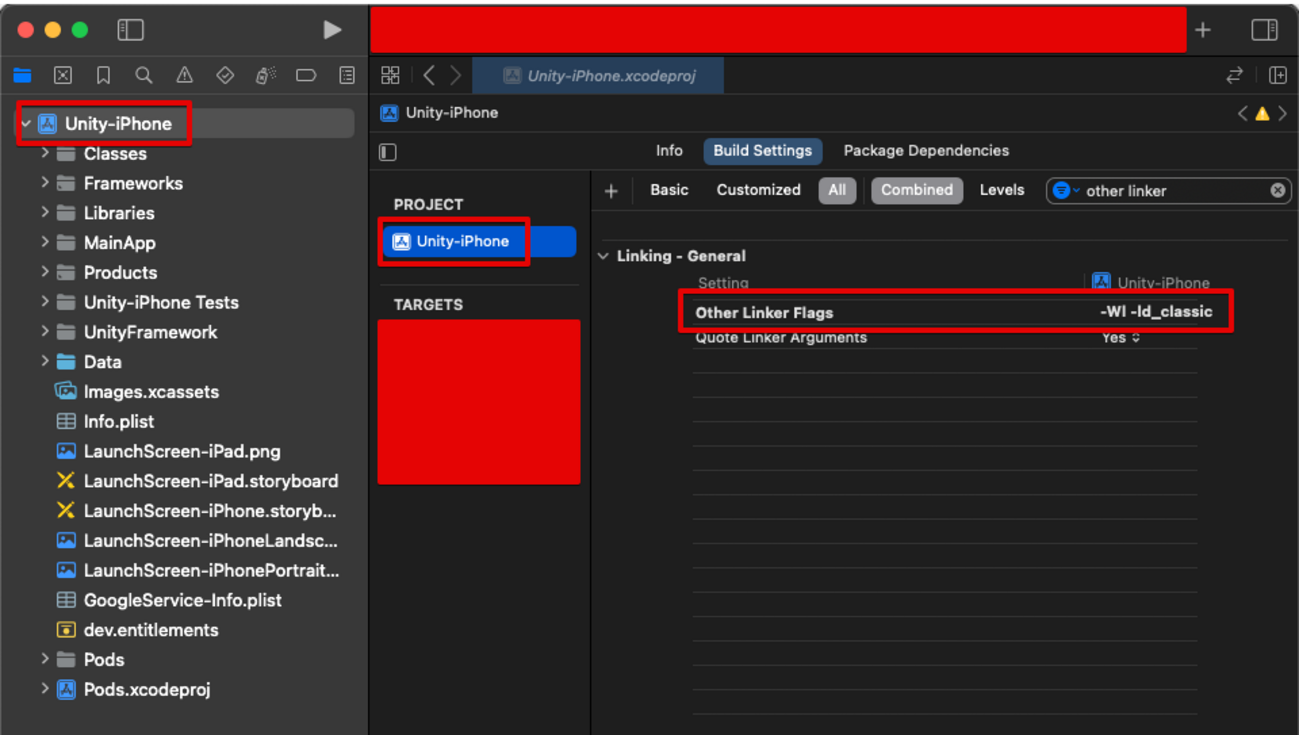Click the Run play button
The height and width of the screenshot is (735, 1299).
332,30
